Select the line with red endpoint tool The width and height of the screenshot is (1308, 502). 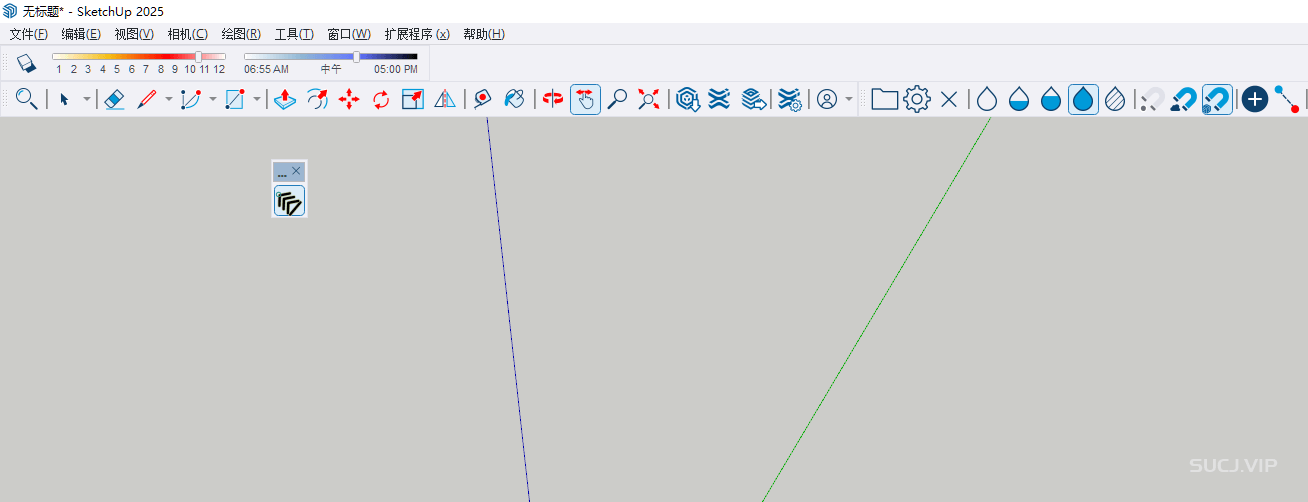click(1287, 99)
